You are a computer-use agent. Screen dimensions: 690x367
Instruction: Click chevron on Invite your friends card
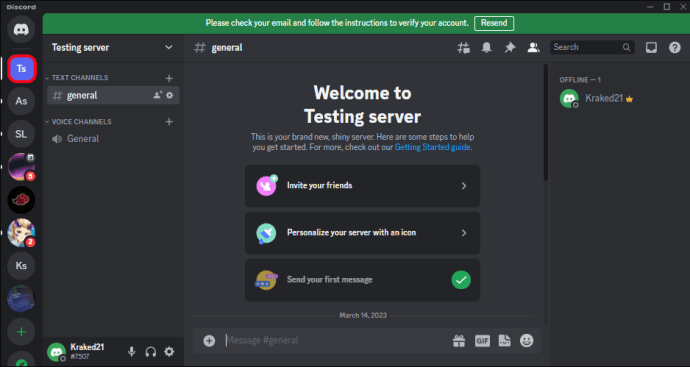coord(464,186)
